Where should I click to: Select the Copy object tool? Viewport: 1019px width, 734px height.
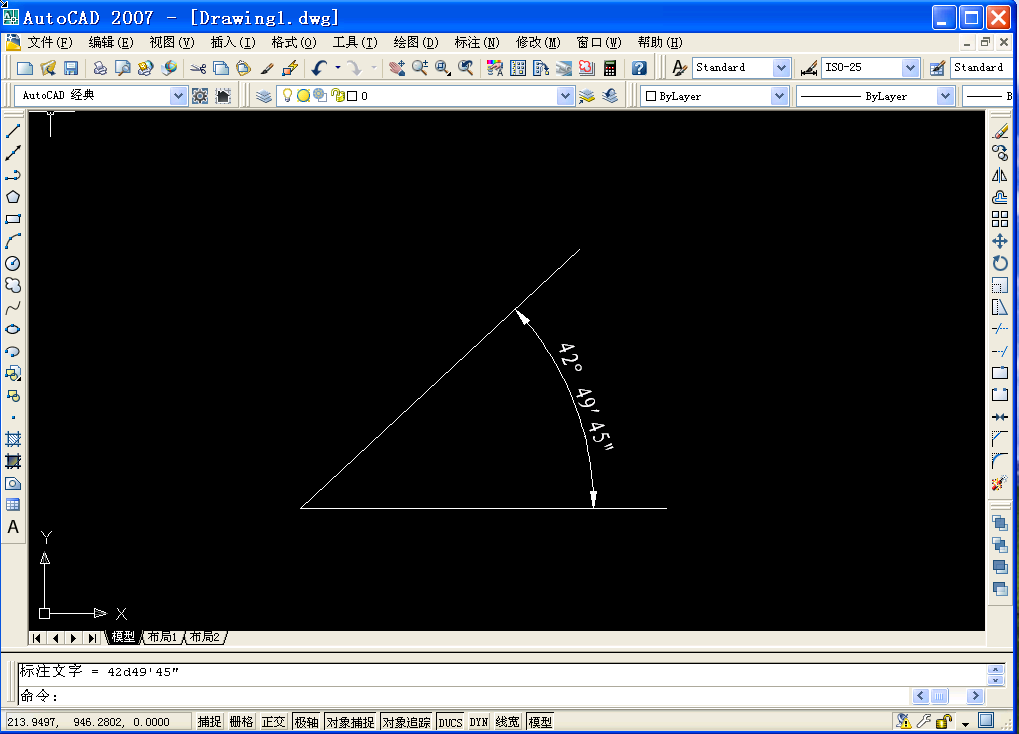tap(1000, 153)
